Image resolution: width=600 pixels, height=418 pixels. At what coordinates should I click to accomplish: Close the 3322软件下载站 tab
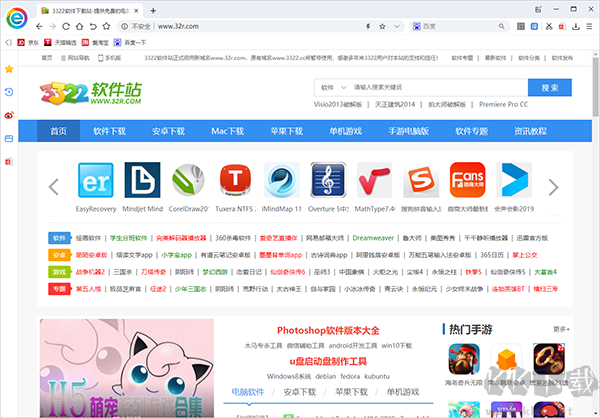[136, 11]
